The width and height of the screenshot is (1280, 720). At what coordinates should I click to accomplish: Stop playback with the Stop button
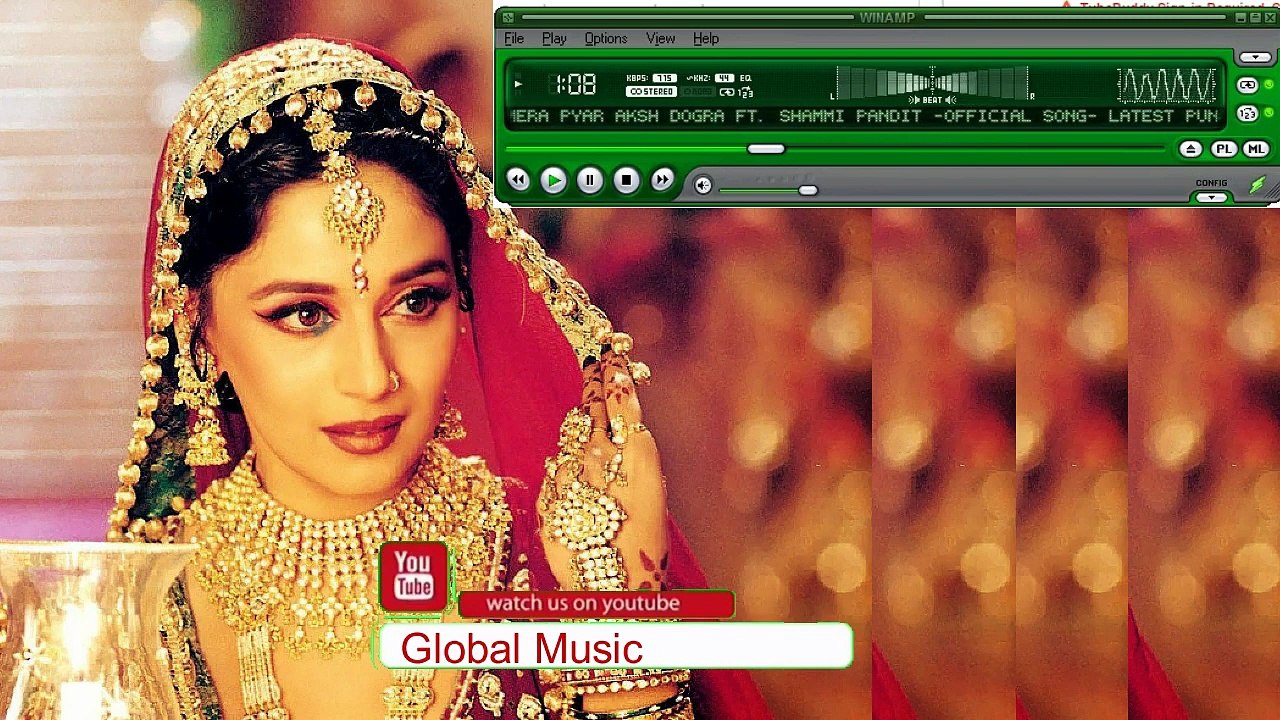tap(626, 180)
